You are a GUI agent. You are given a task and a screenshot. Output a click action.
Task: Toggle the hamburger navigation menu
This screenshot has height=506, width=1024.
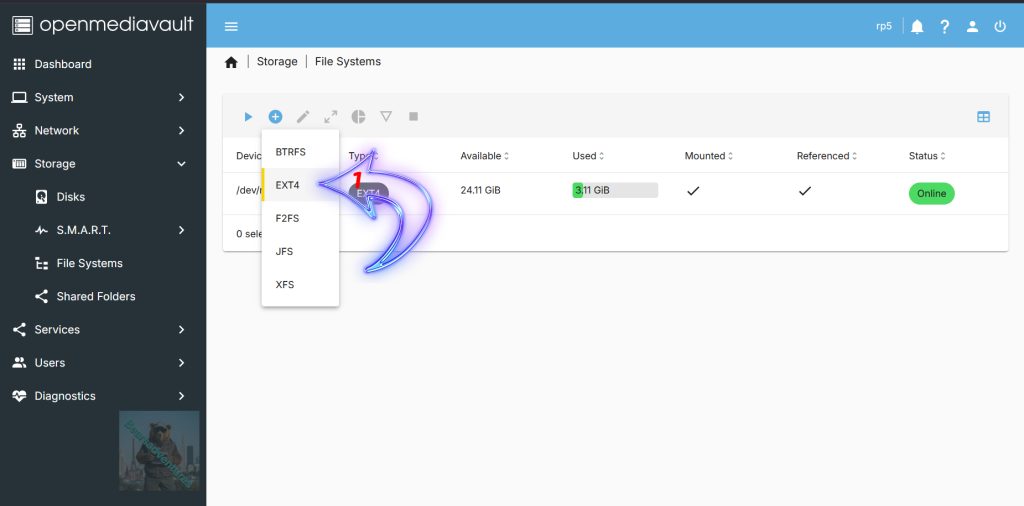pyautogui.click(x=231, y=27)
